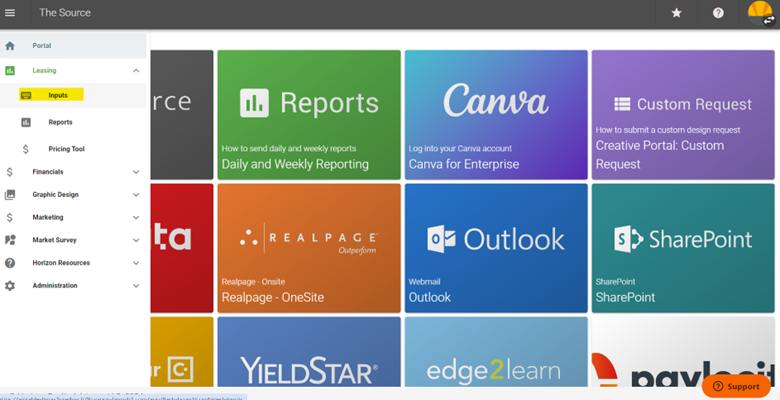Open the edge2learn tile
The width and height of the screenshot is (780, 400).
(496, 352)
